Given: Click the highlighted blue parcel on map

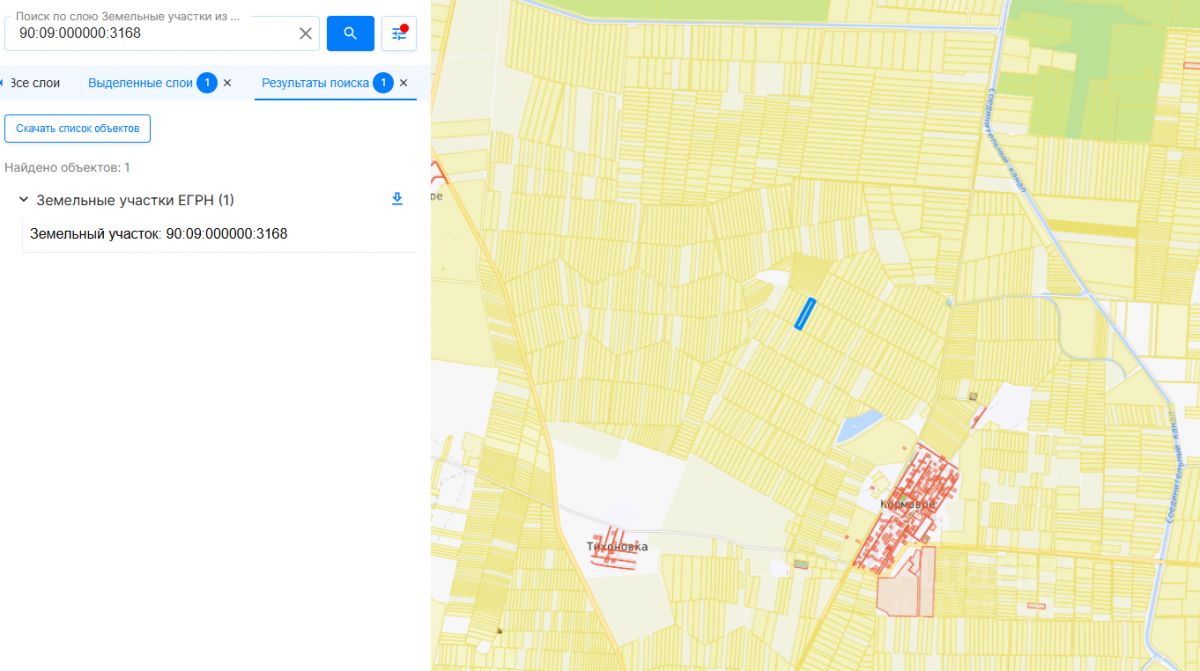Looking at the screenshot, I should click(x=805, y=314).
